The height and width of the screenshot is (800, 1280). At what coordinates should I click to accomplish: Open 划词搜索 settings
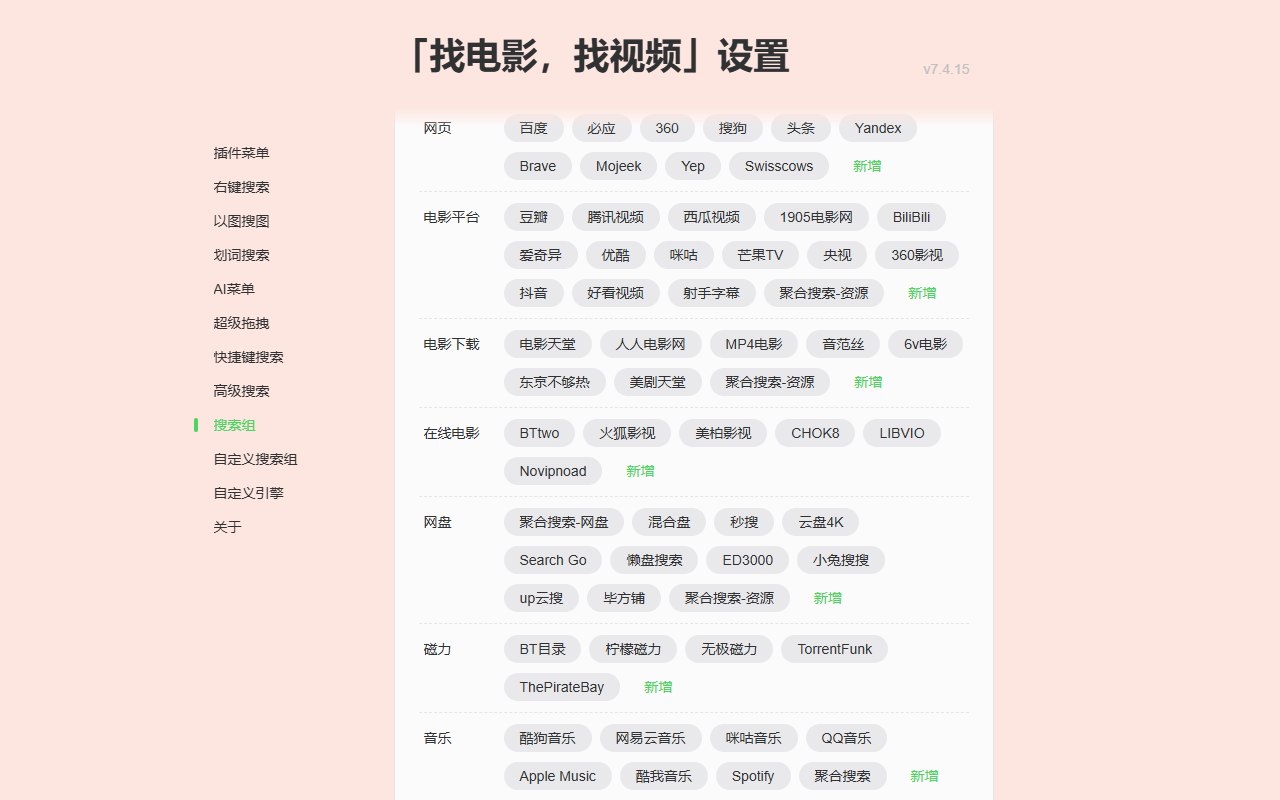pos(241,255)
